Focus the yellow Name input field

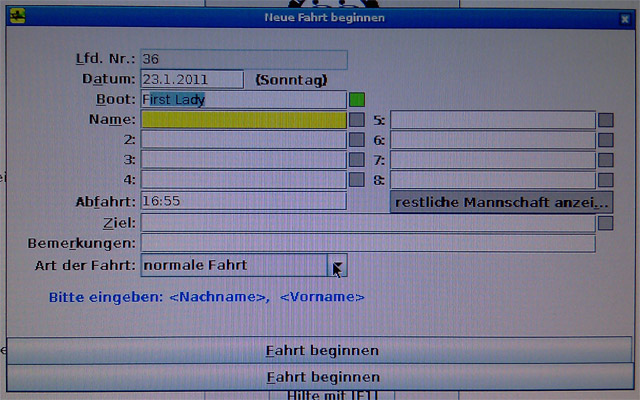(243, 120)
